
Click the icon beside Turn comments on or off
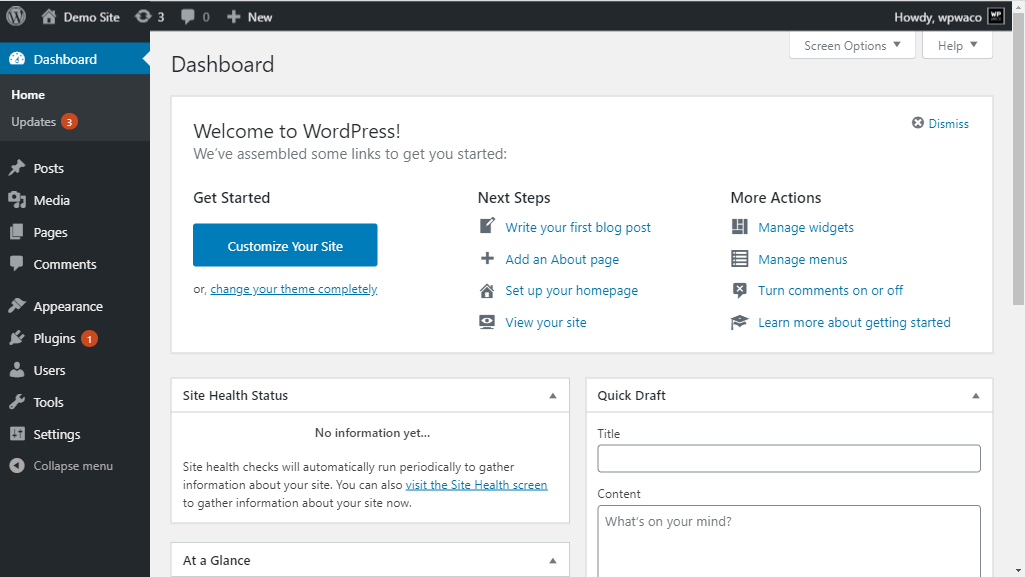pos(739,290)
